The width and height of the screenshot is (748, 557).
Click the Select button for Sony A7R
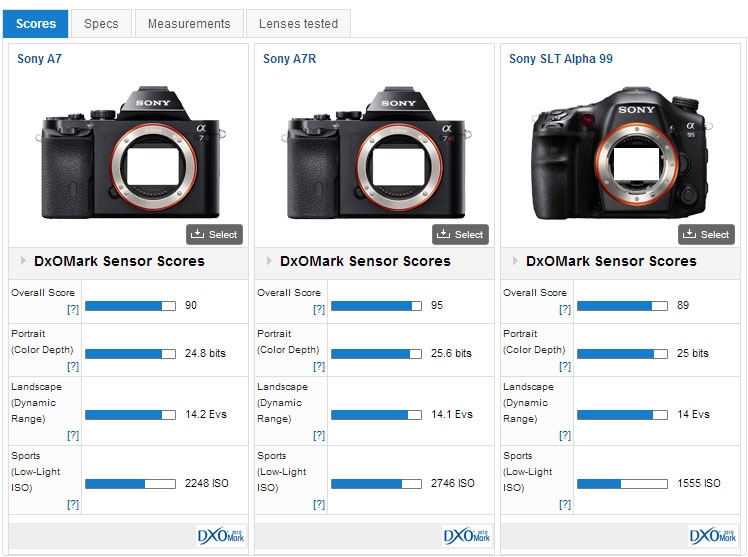point(460,234)
